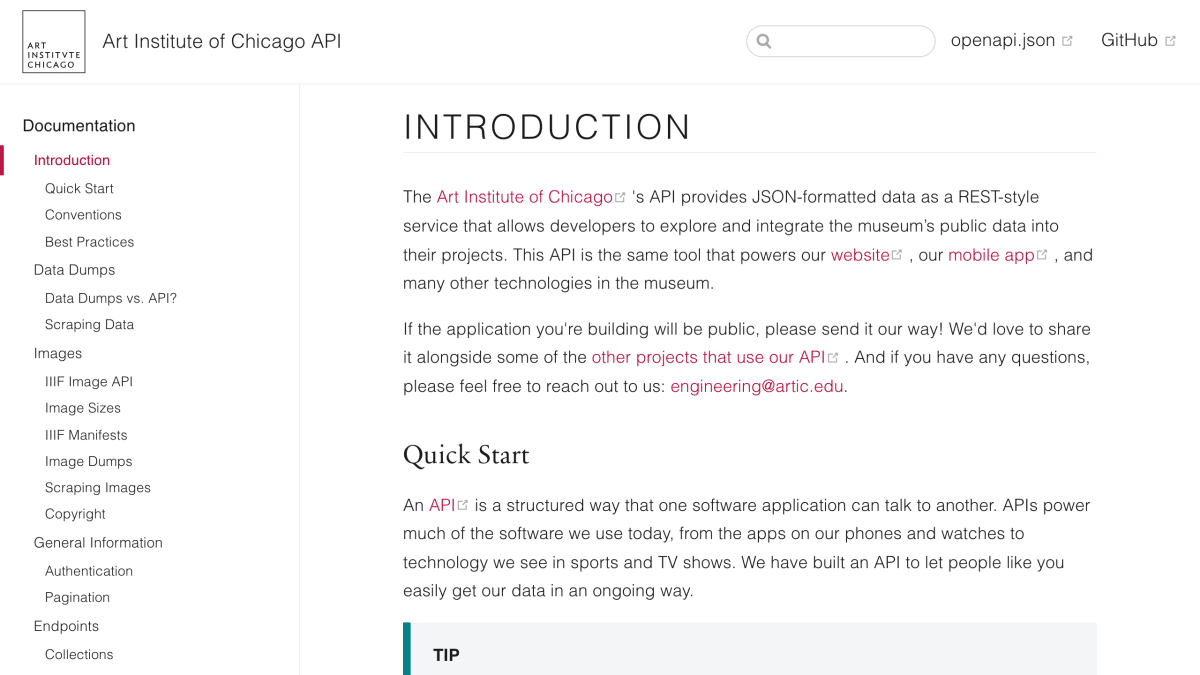Go to Conventions in sidebar
This screenshot has width=1200, height=675.
[83, 215]
